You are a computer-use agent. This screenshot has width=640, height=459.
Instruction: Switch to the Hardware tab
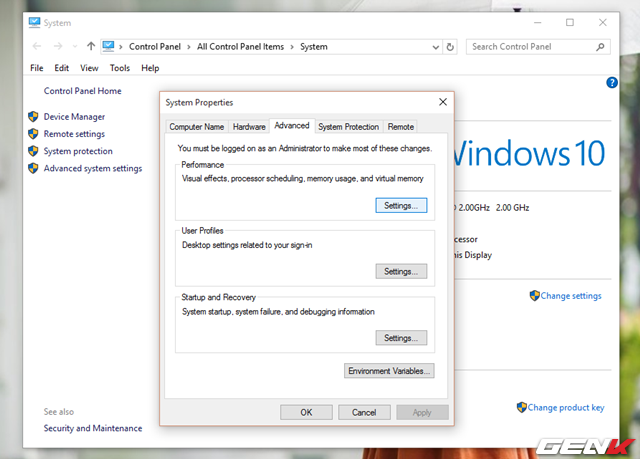pyautogui.click(x=249, y=127)
